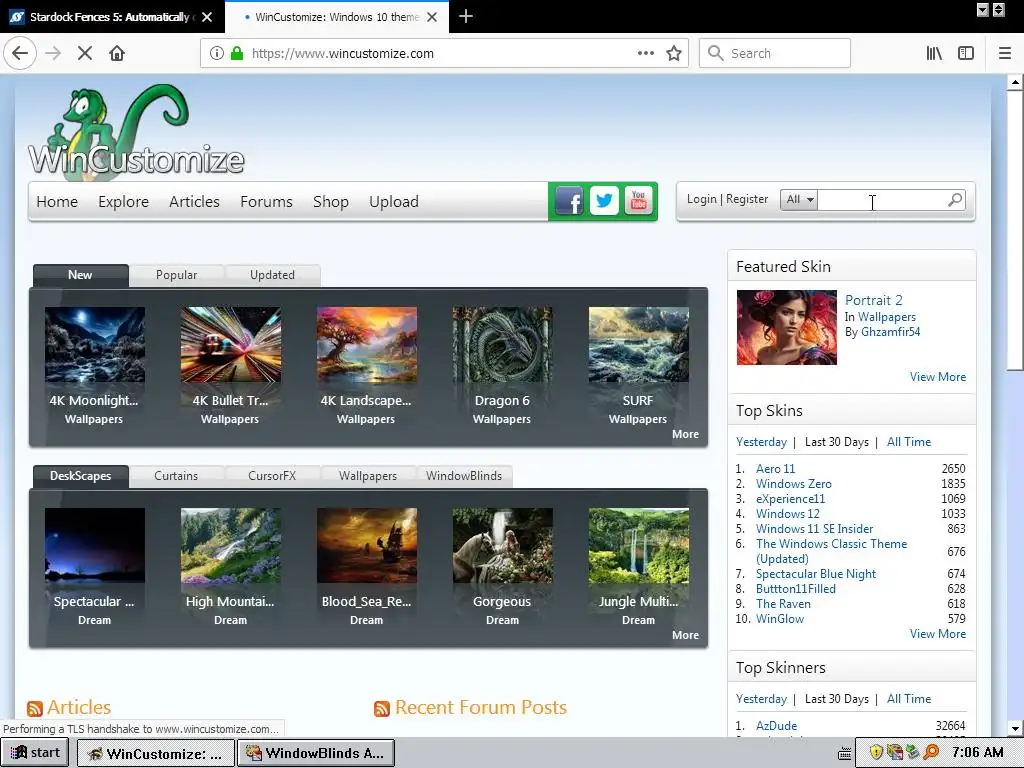
Task: Toggle the sidebar view icon
Action: (966, 54)
